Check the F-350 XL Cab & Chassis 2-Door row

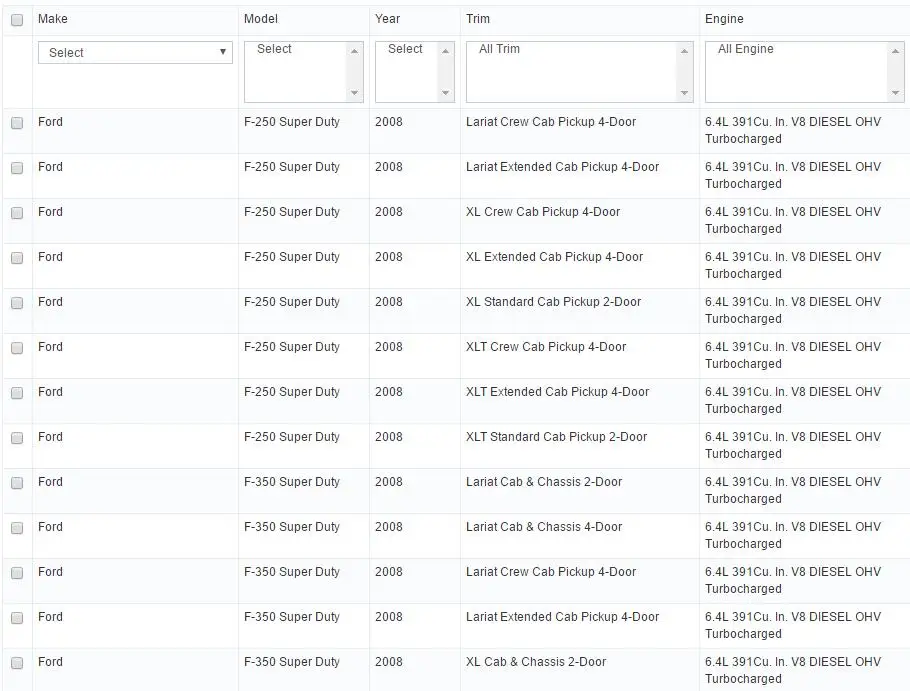point(17,663)
